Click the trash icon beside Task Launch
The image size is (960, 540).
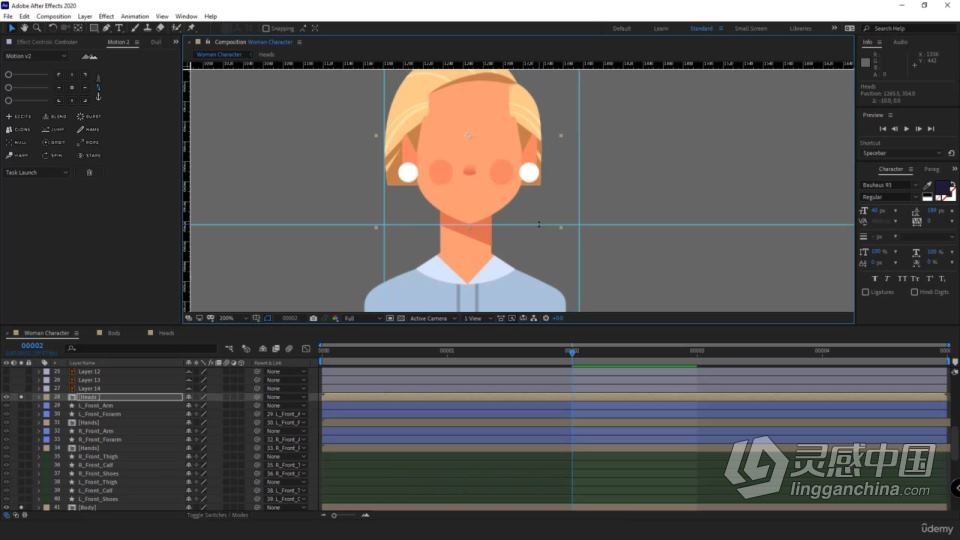tap(89, 173)
